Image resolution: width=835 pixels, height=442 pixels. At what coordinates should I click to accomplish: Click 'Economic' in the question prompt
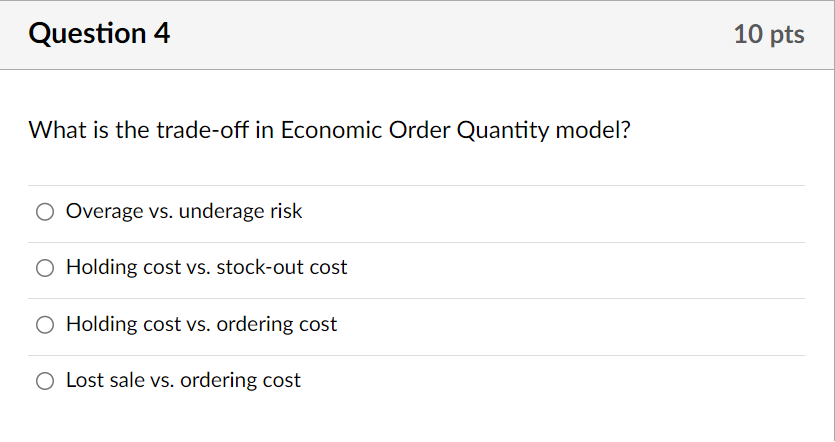click(x=329, y=130)
